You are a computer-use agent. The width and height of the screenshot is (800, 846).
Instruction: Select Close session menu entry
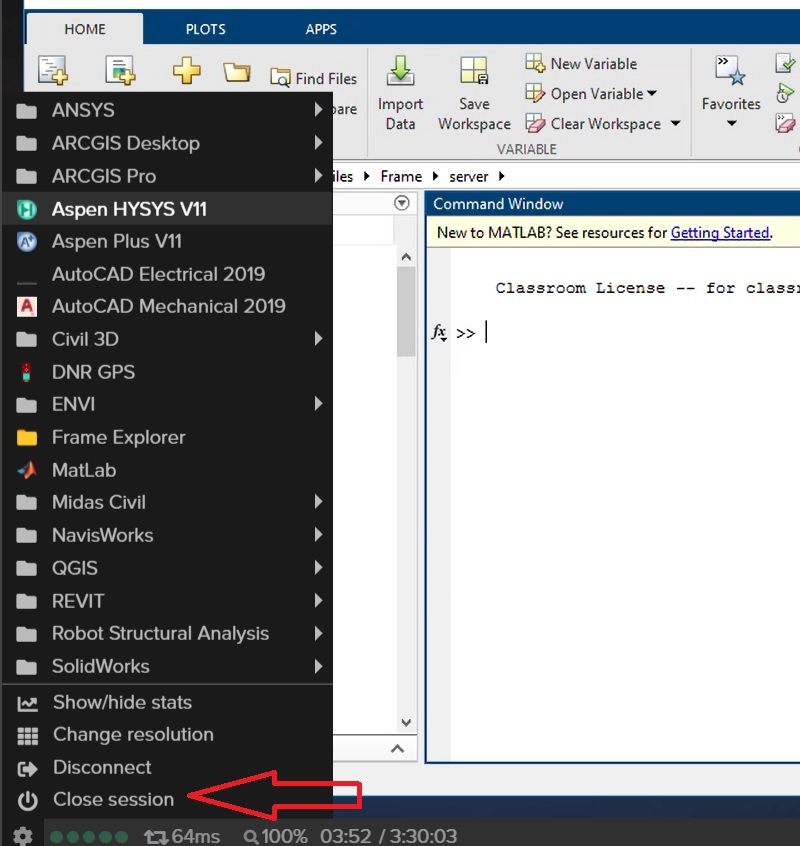(113, 799)
